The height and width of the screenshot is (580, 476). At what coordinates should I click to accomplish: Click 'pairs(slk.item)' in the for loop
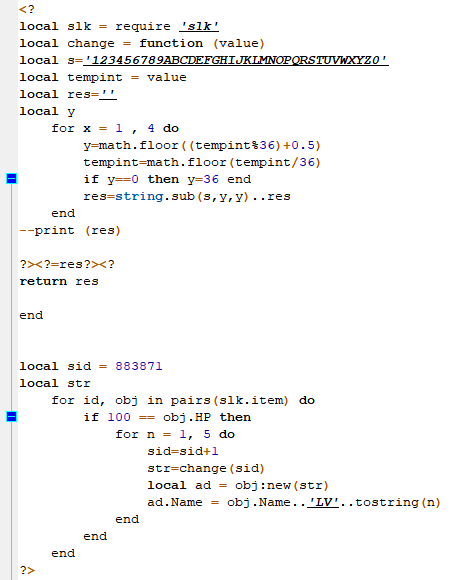tap(229, 400)
